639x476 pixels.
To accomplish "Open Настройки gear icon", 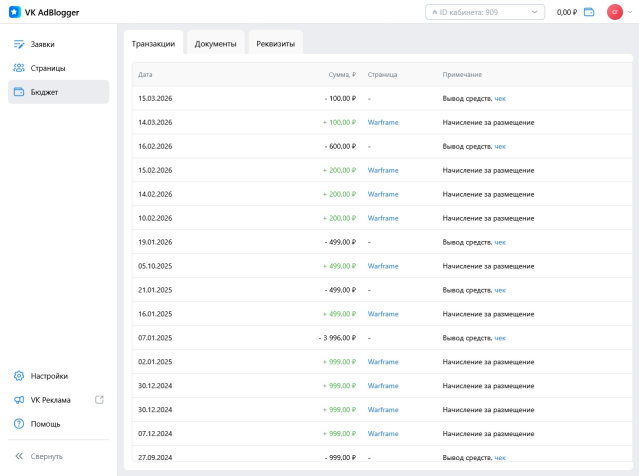I will point(19,376).
